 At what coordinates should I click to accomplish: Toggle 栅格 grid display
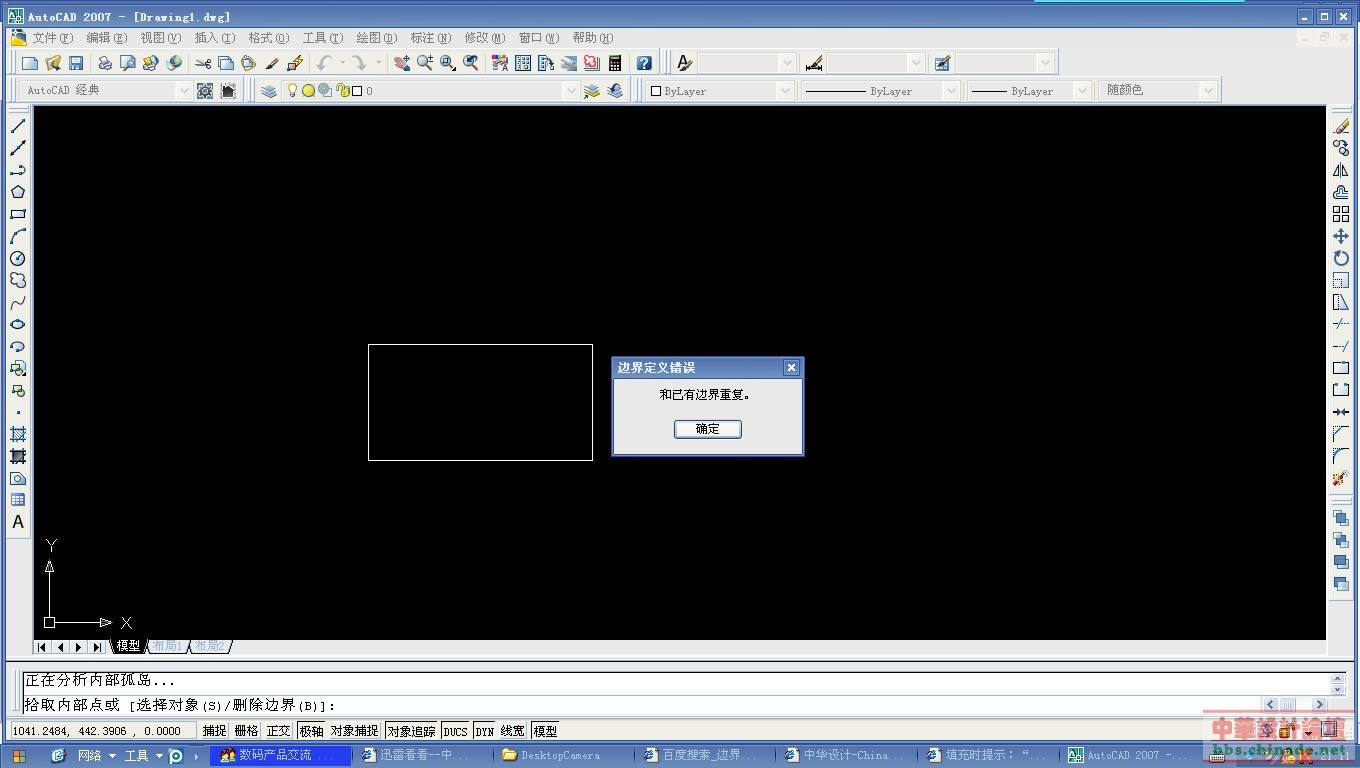point(246,731)
